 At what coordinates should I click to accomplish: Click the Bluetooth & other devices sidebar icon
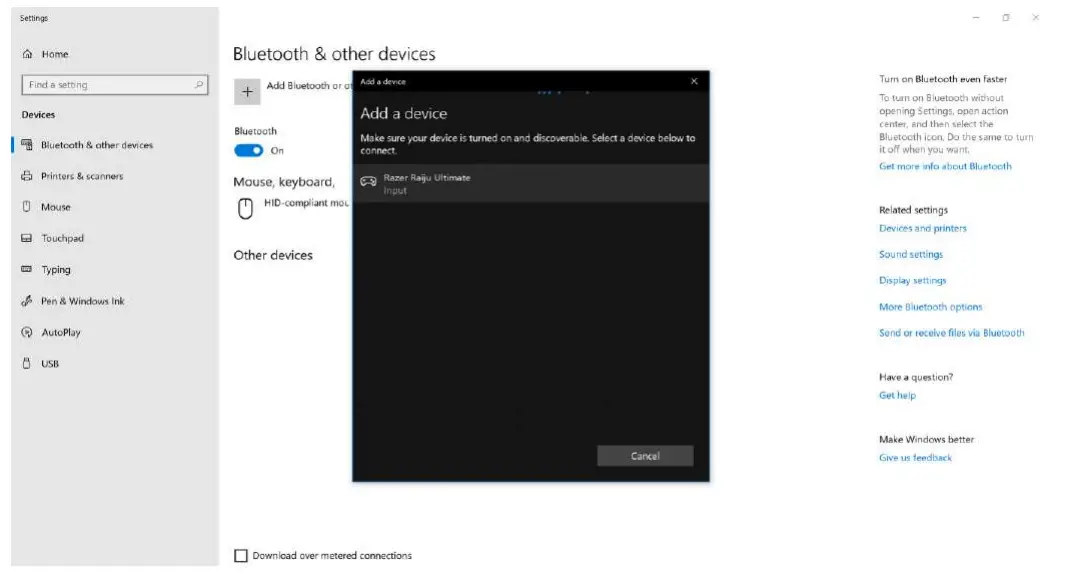click(27, 145)
